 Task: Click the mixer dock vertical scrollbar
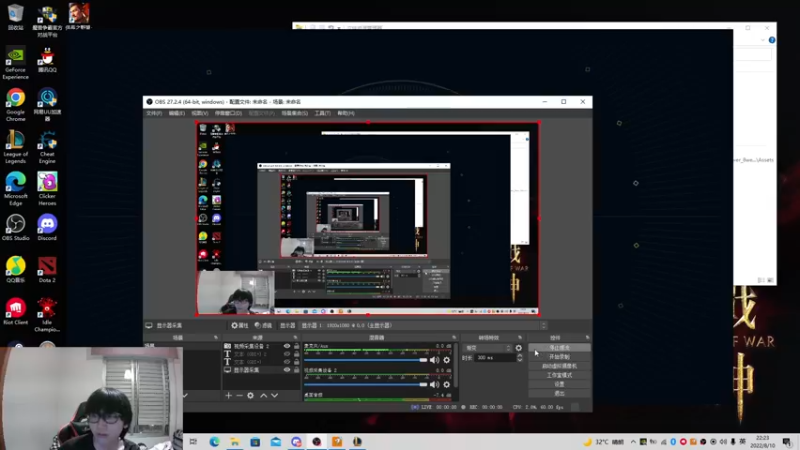coord(455,365)
